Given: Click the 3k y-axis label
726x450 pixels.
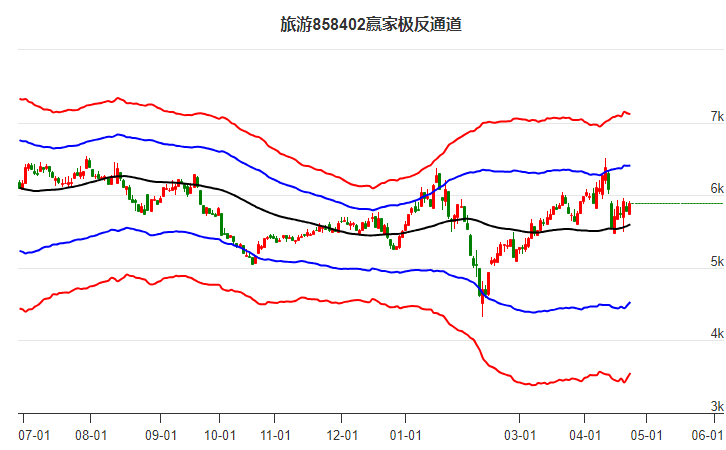Looking at the screenshot, I should tap(717, 406).
